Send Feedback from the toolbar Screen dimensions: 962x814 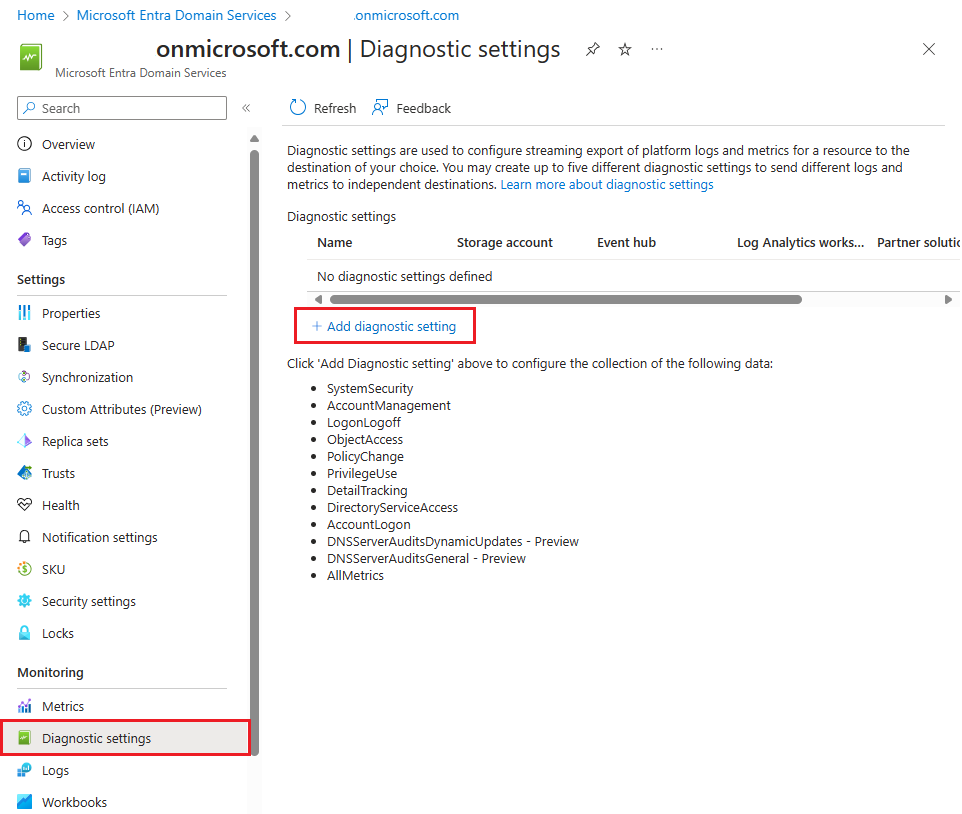click(411, 107)
